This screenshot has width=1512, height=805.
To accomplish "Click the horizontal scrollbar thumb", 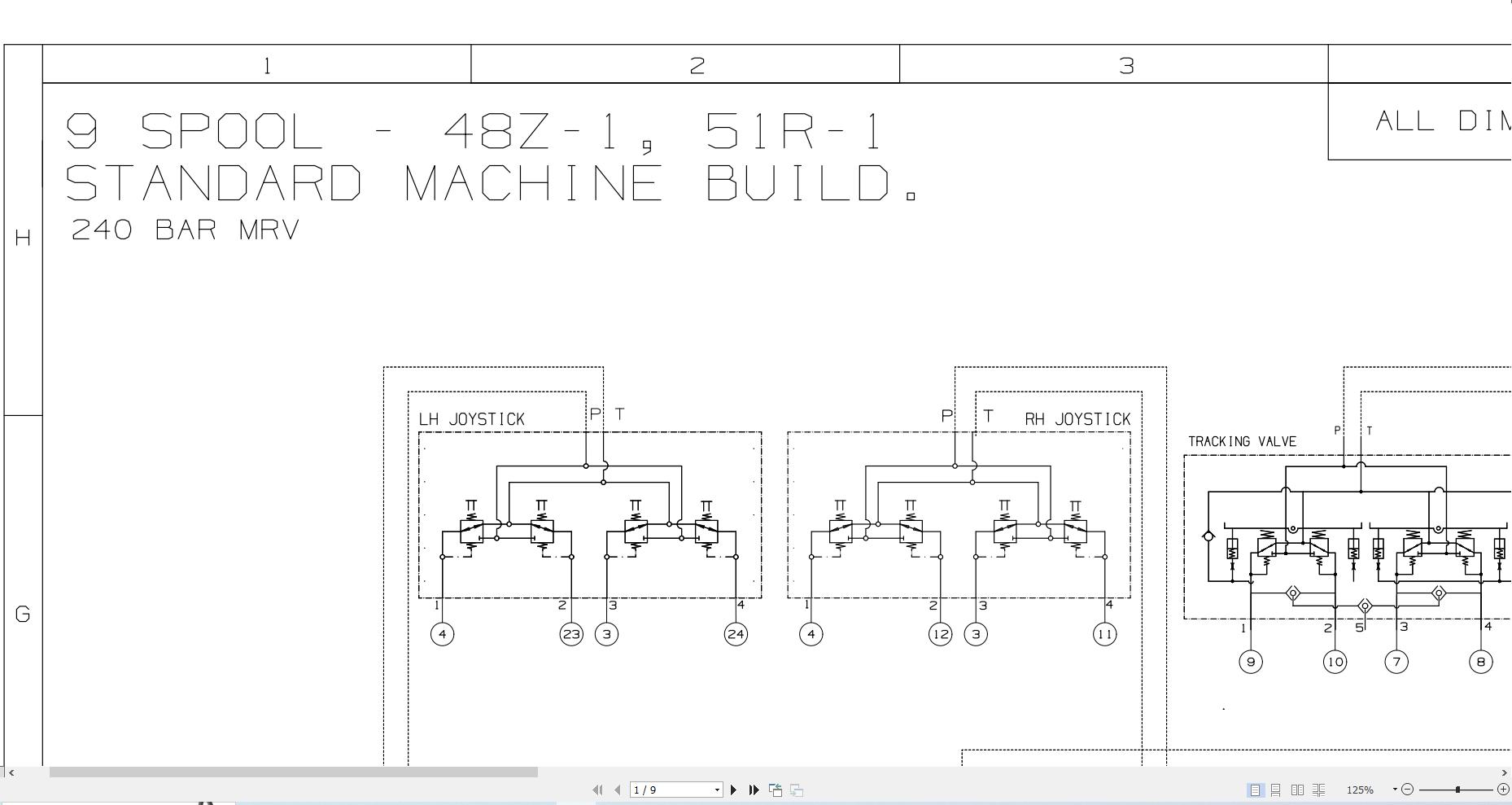I will [x=293, y=772].
